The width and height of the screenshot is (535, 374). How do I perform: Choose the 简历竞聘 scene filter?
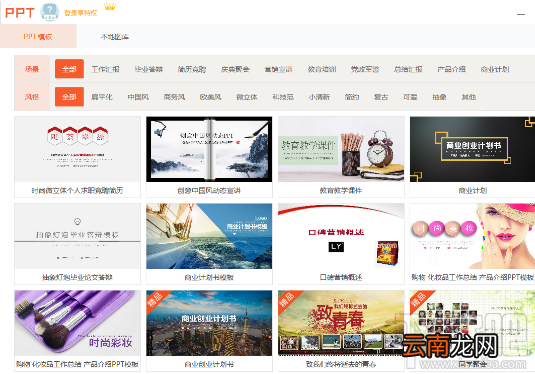click(192, 69)
